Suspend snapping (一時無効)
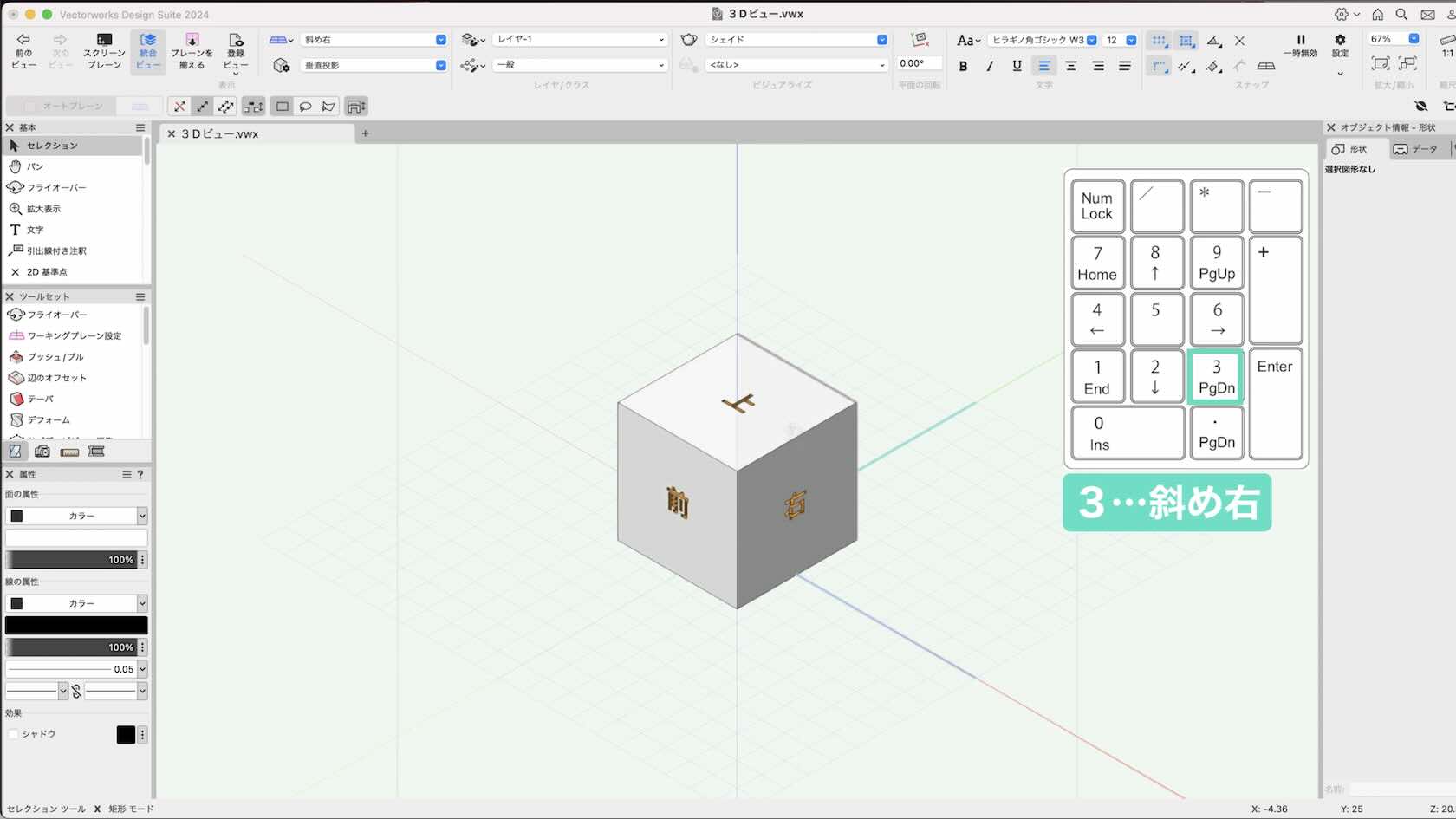The image size is (1456, 819). (x=1300, y=46)
